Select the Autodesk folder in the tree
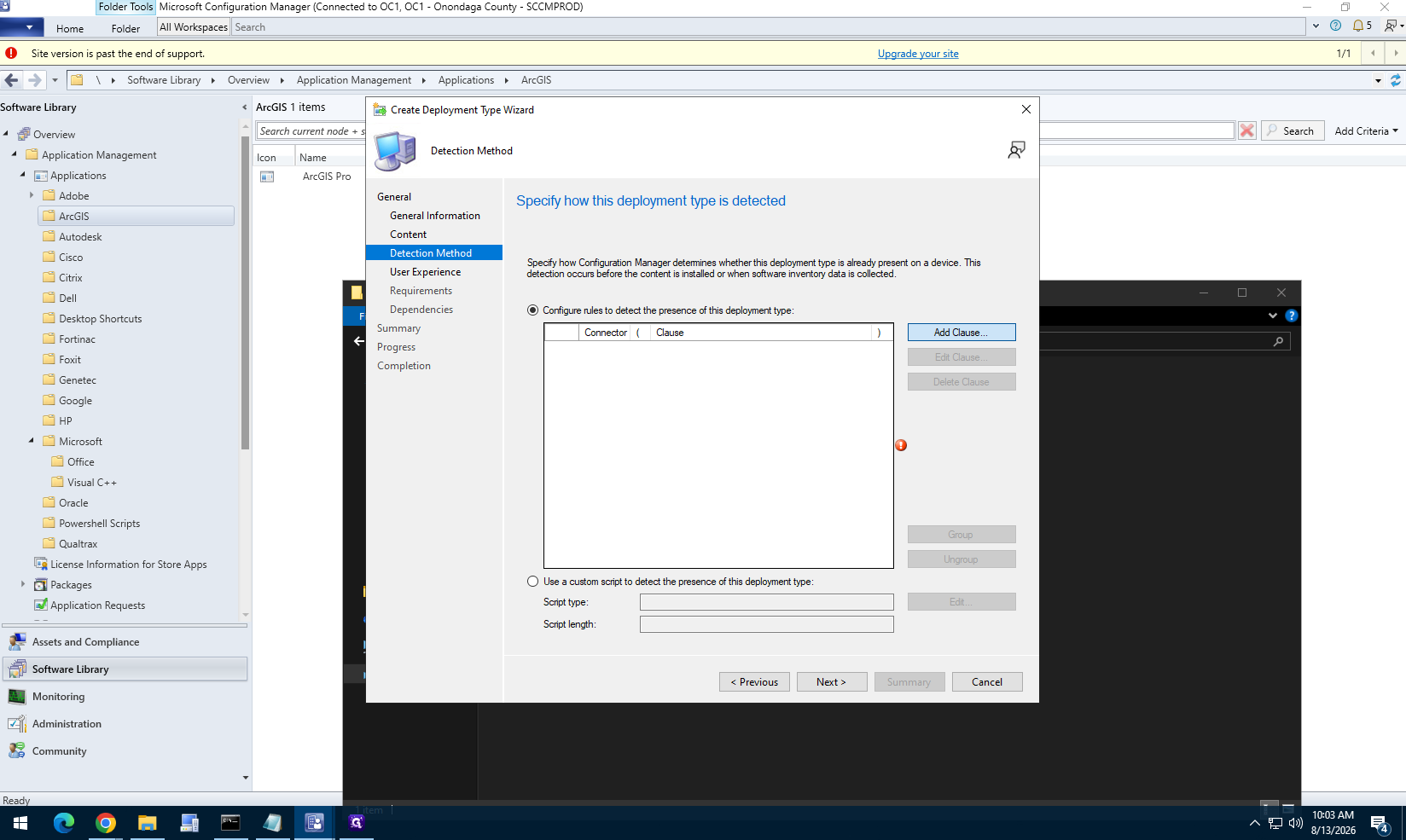1406x840 pixels. tap(80, 237)
